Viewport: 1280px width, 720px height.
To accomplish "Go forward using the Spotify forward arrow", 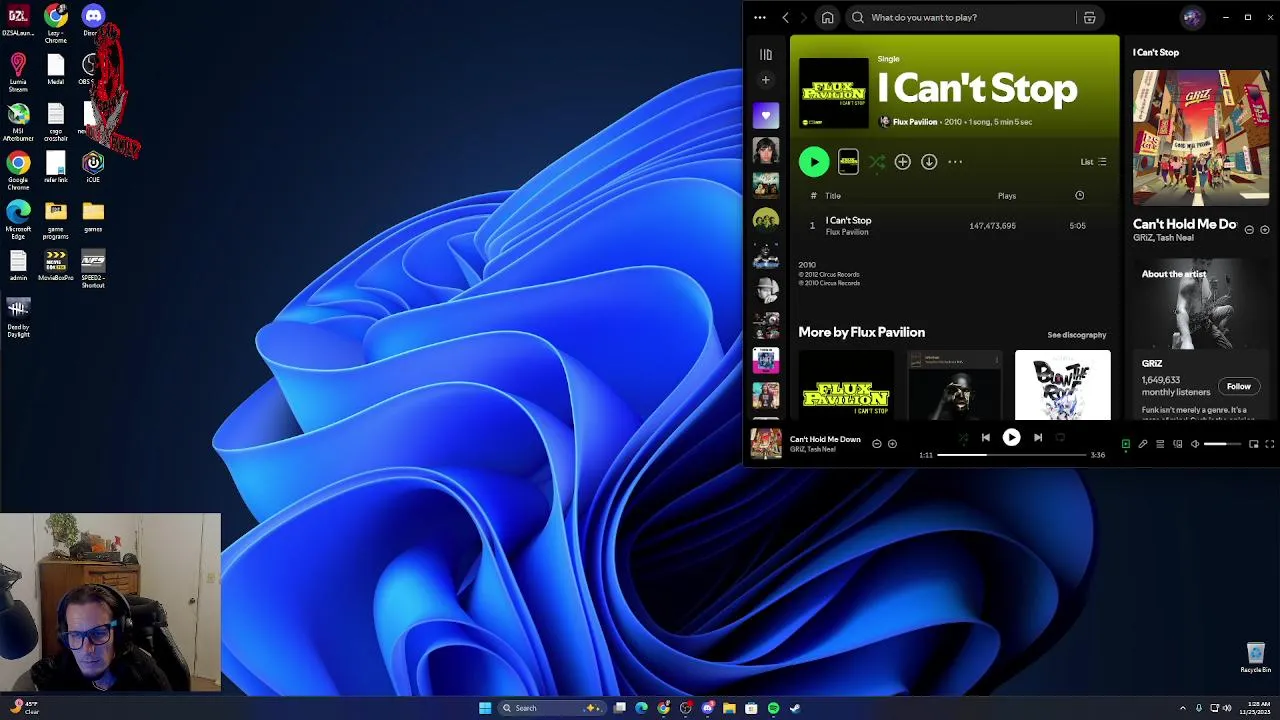I will pyautogui.click(x=803, y=17).
